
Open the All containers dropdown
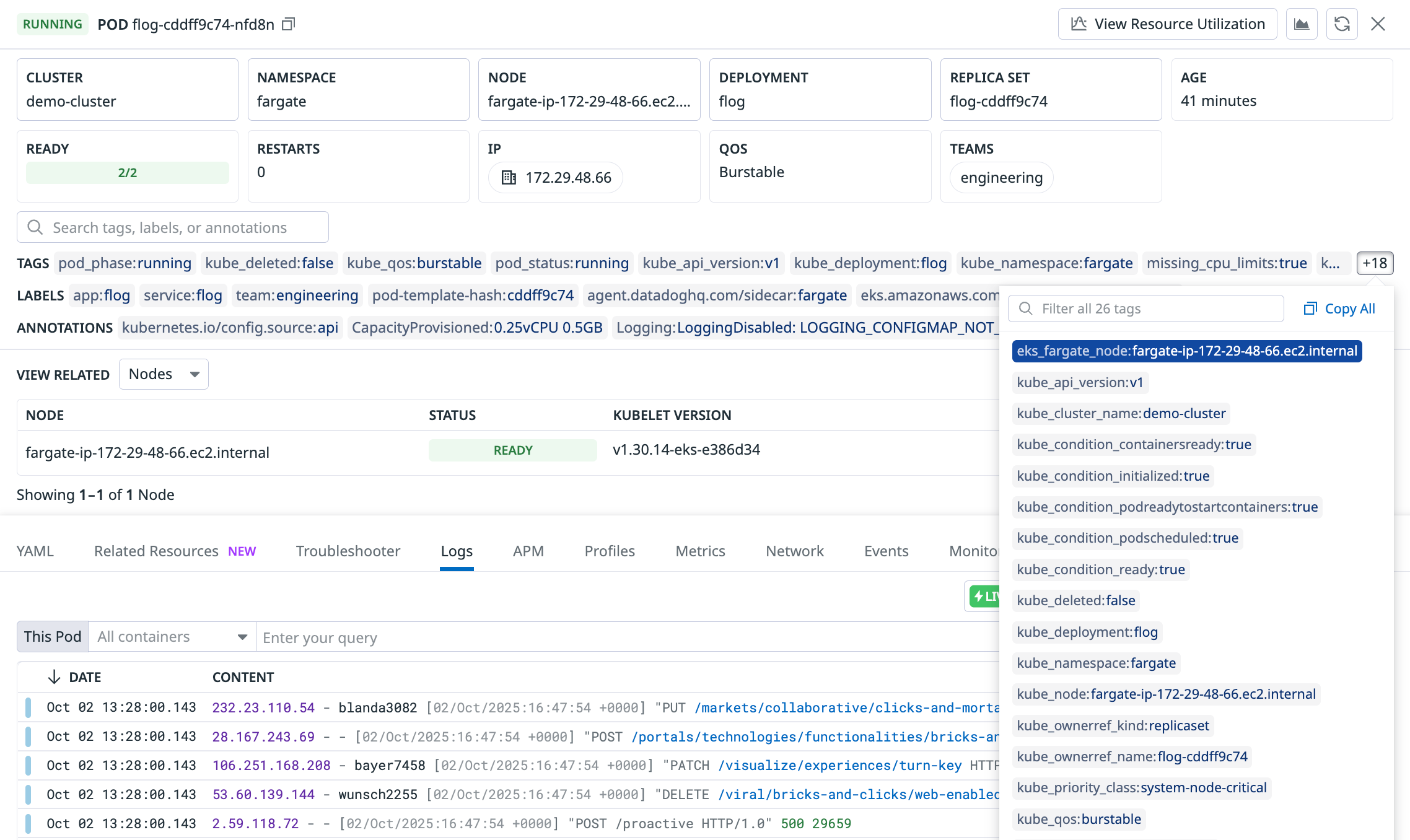(172, 636)
